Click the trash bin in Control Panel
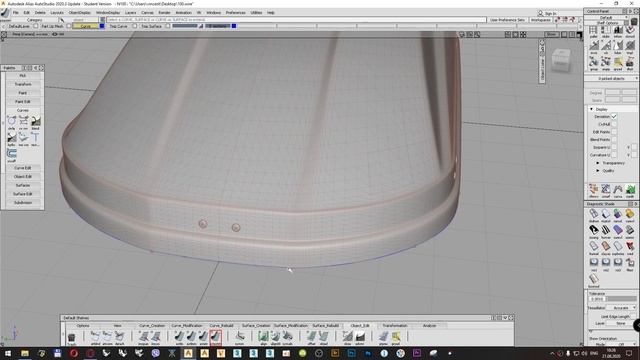 point(634,21)
